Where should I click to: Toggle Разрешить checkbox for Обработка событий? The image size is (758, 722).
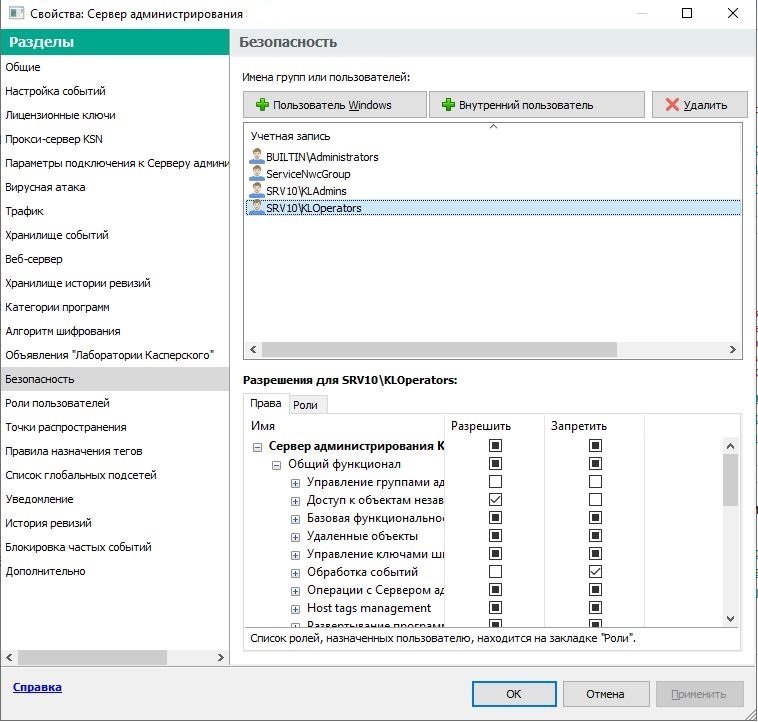point(495,571)
